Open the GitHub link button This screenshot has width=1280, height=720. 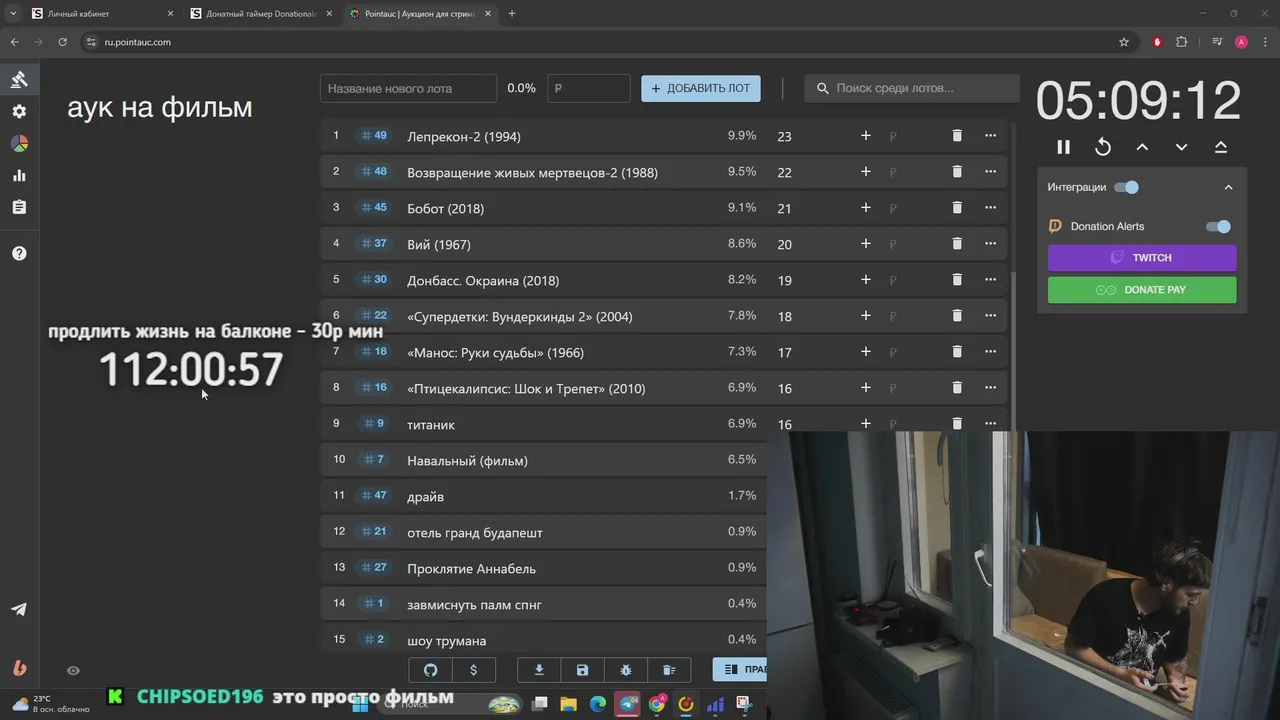[x=431, y=670]
